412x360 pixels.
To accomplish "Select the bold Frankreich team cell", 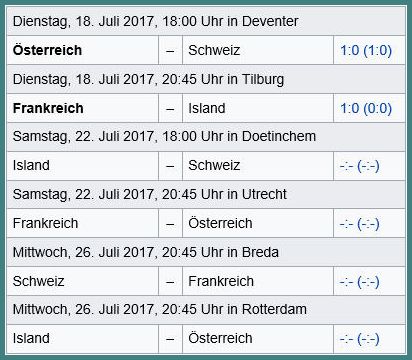I will [x=83, y=108].
